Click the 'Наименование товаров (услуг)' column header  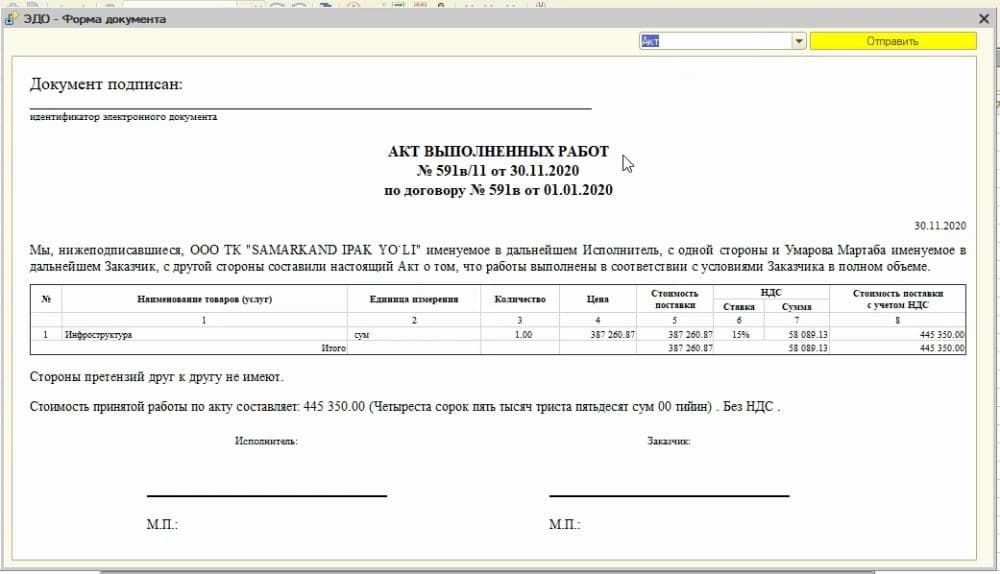coord(204,299)
